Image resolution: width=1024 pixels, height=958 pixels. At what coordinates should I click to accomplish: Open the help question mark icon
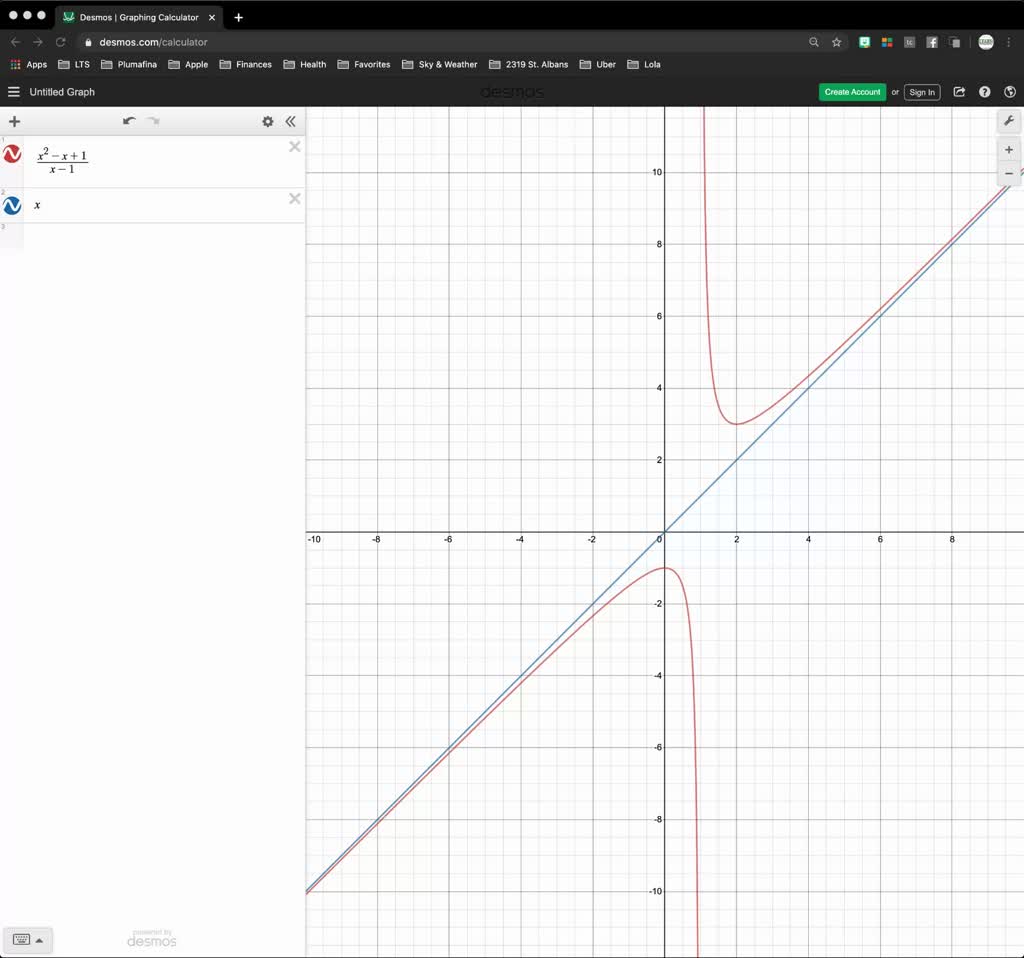point(984,91)
